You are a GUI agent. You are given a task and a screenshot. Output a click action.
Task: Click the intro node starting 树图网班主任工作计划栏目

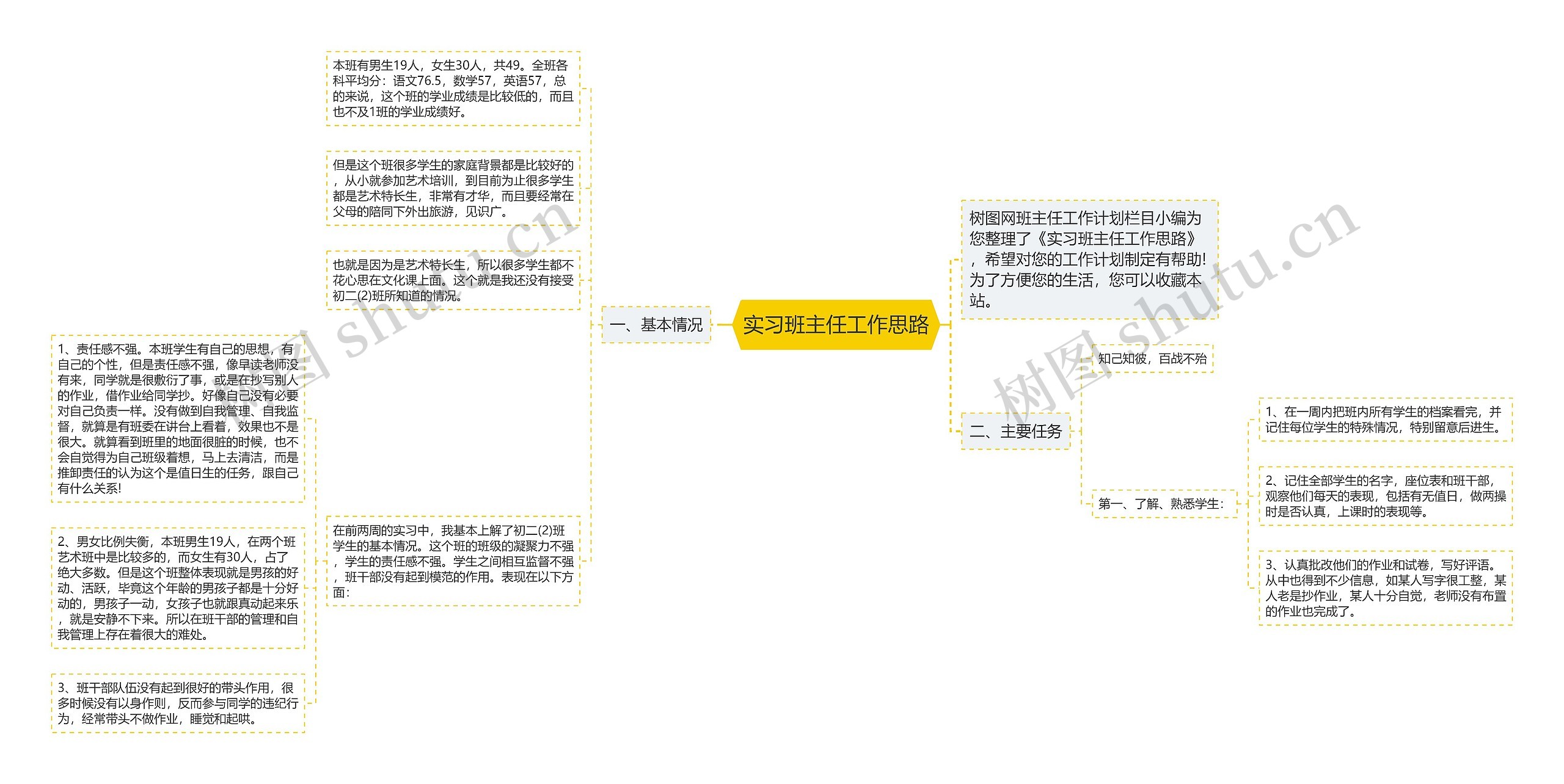click(x=1089, y=260)
